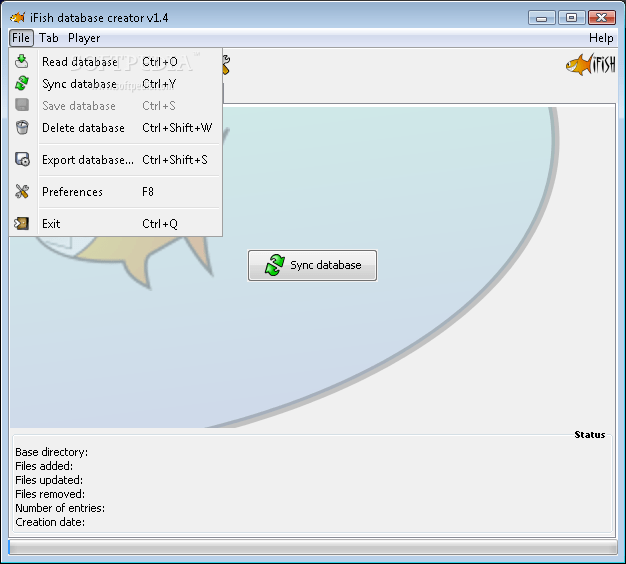Click the Number of entries: label
The height and width of the screenshot is (564, 626).
point(60,508)
